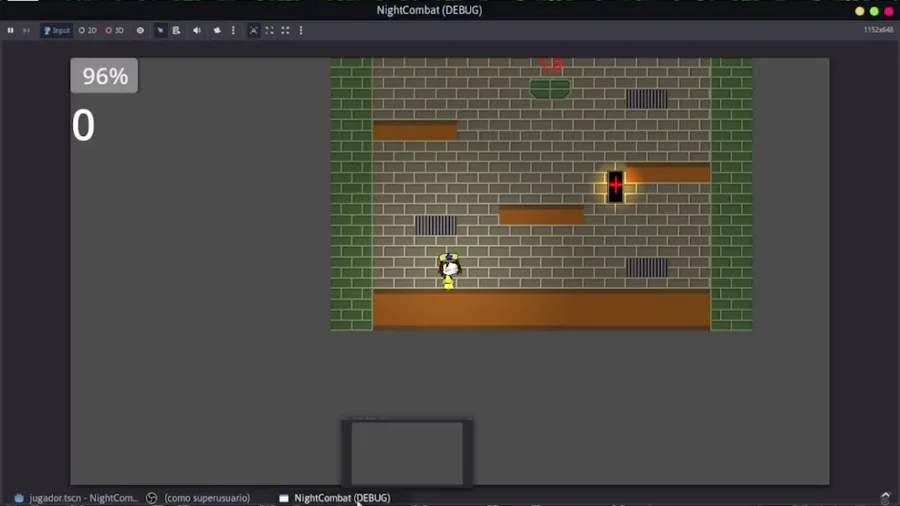
Task: Click the player character sprite
Action: point(449,271)
